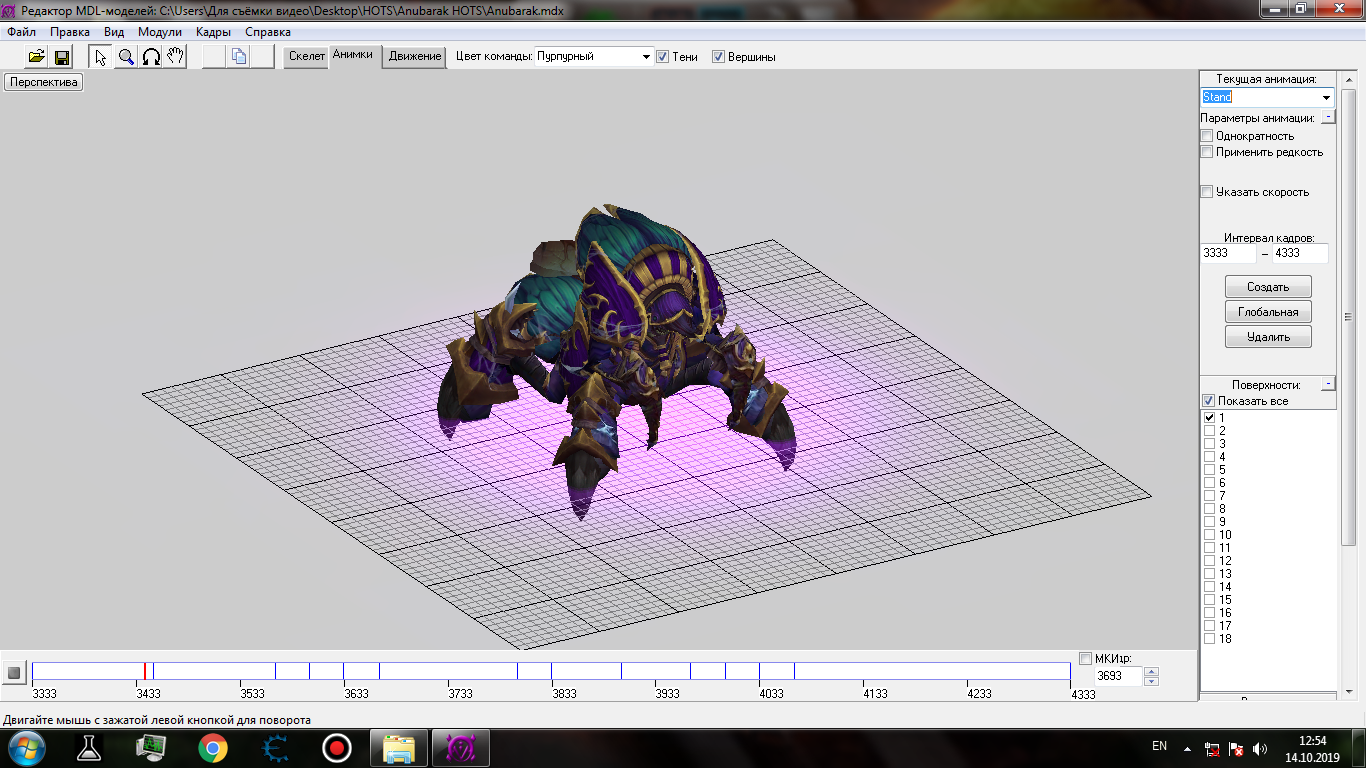Viewport: 1366px width, 768px height.
Task: Click the timeline track near frame 3833
Action: [x=552, y=671]
